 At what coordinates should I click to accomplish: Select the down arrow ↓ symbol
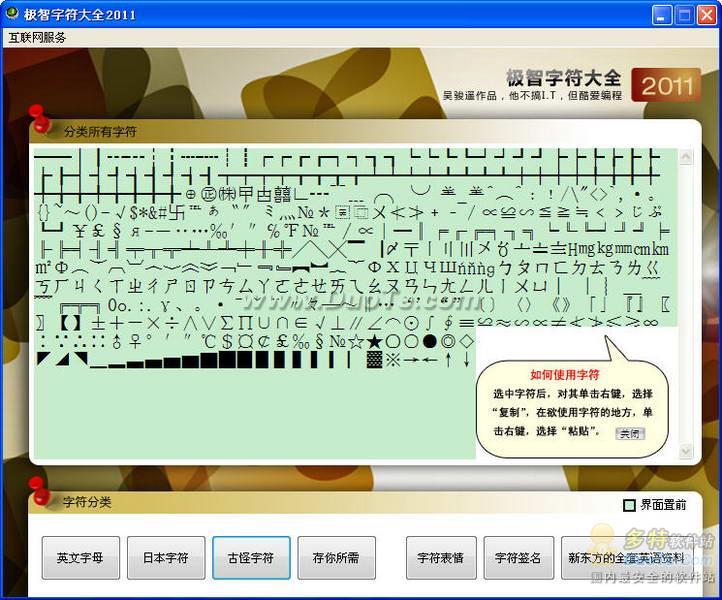pos(467,360)
